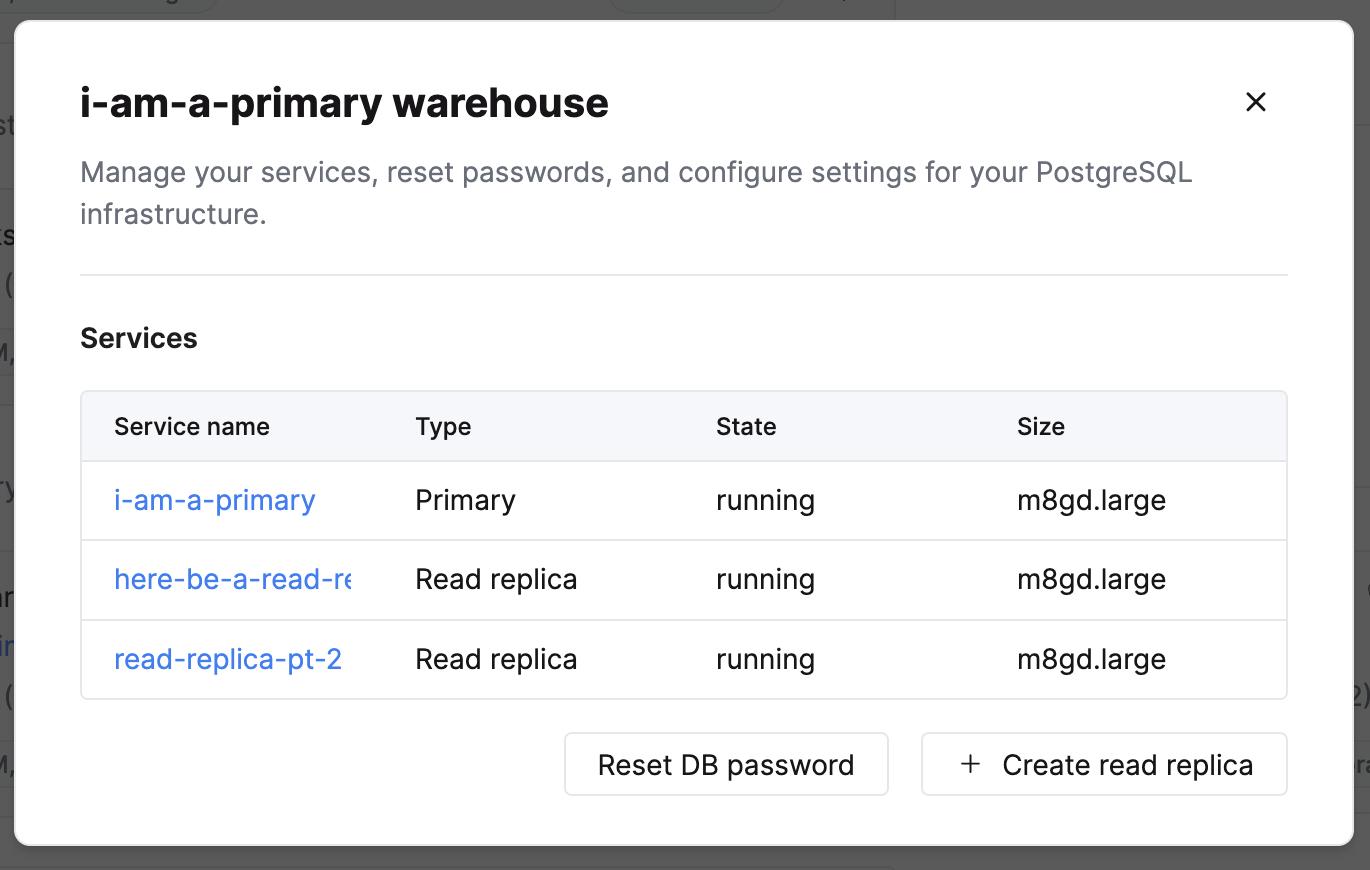This screenshot has height=870, width=1370.
Task: Click the Primary type label
Action: (465, 500)
